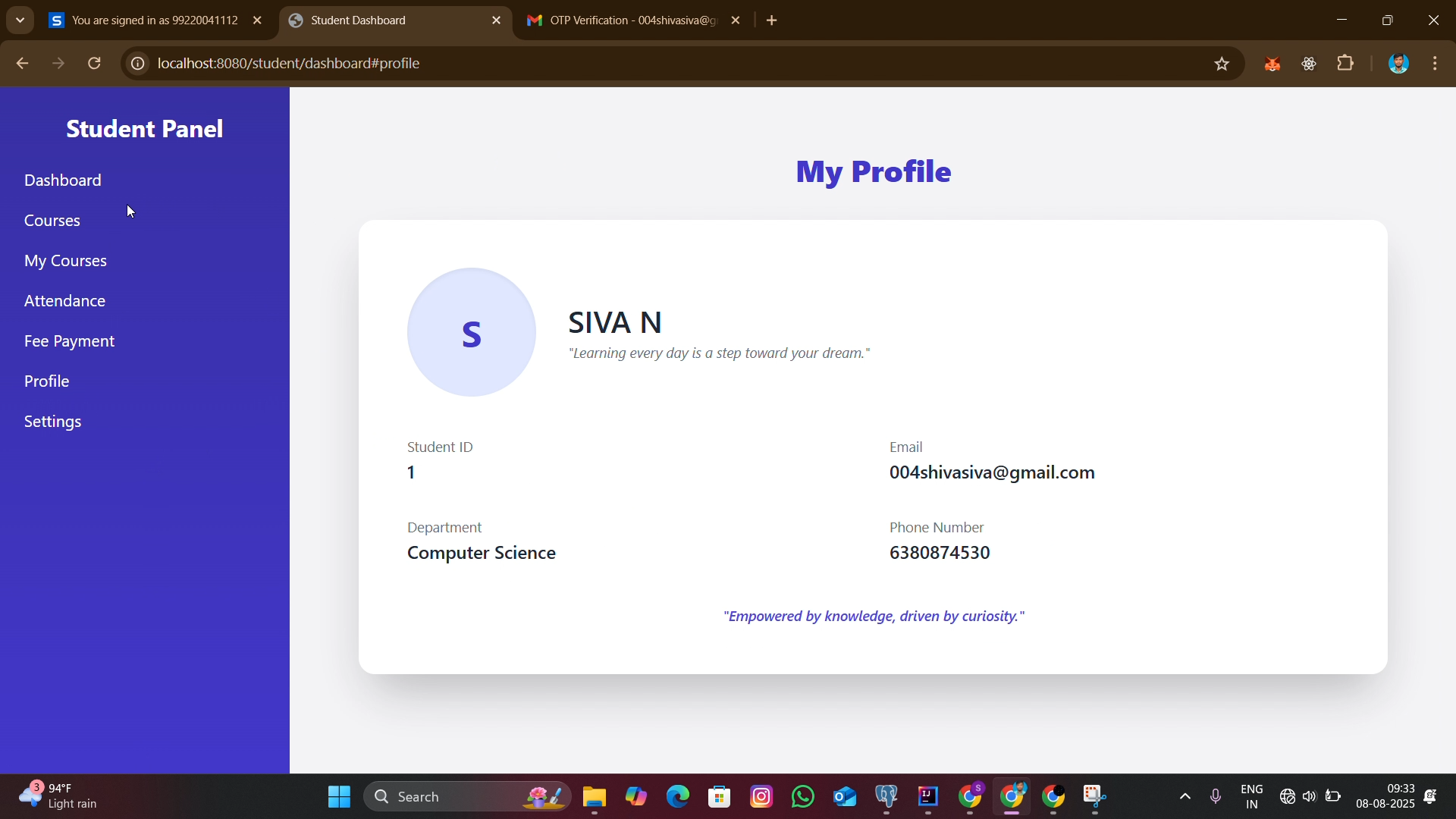Viewport: 1456px width, 819px height.
Task: View site information icon in address bar
Action: pos(137,64)
